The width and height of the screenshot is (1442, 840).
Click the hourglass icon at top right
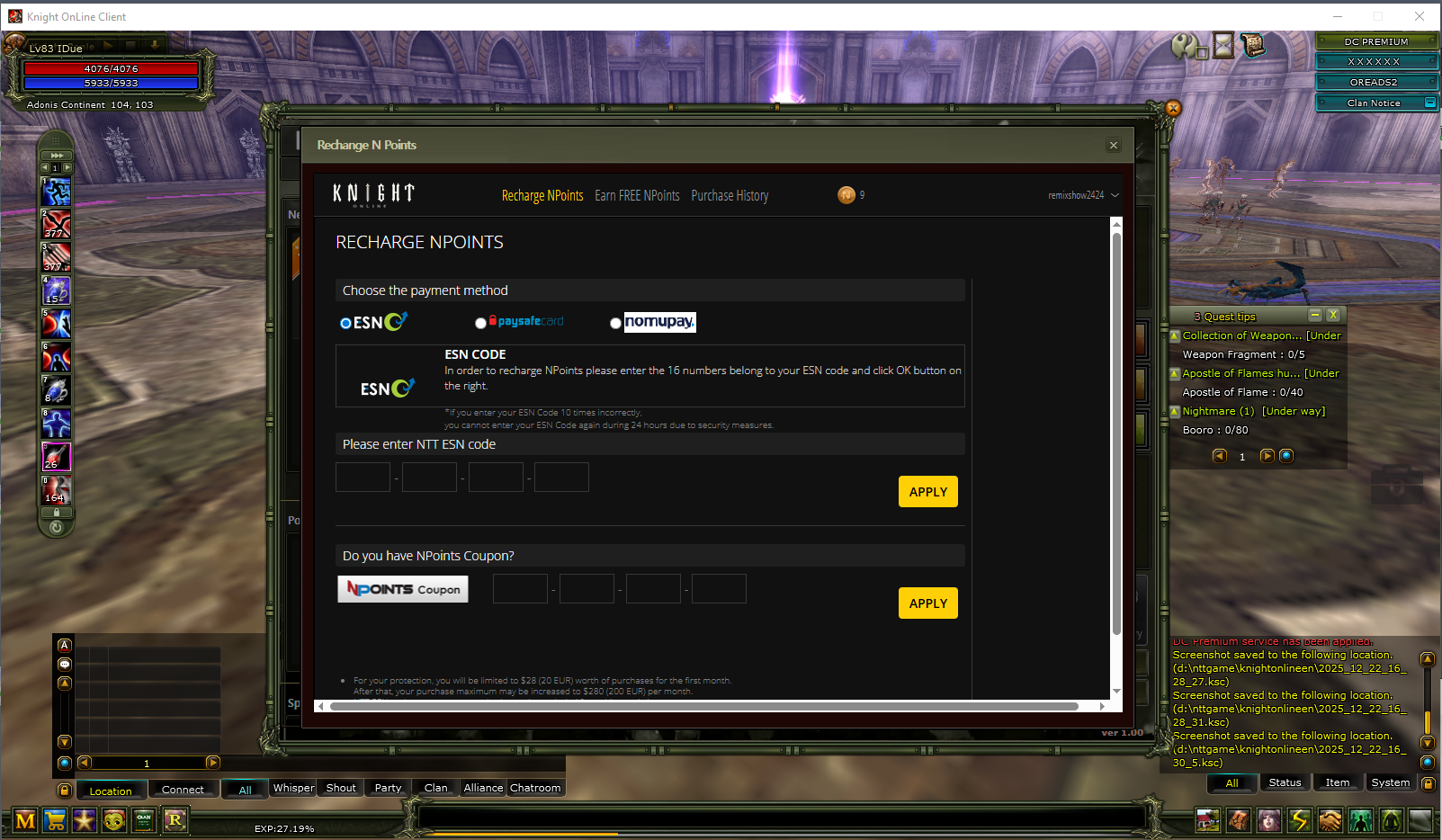click(1223, 45)
